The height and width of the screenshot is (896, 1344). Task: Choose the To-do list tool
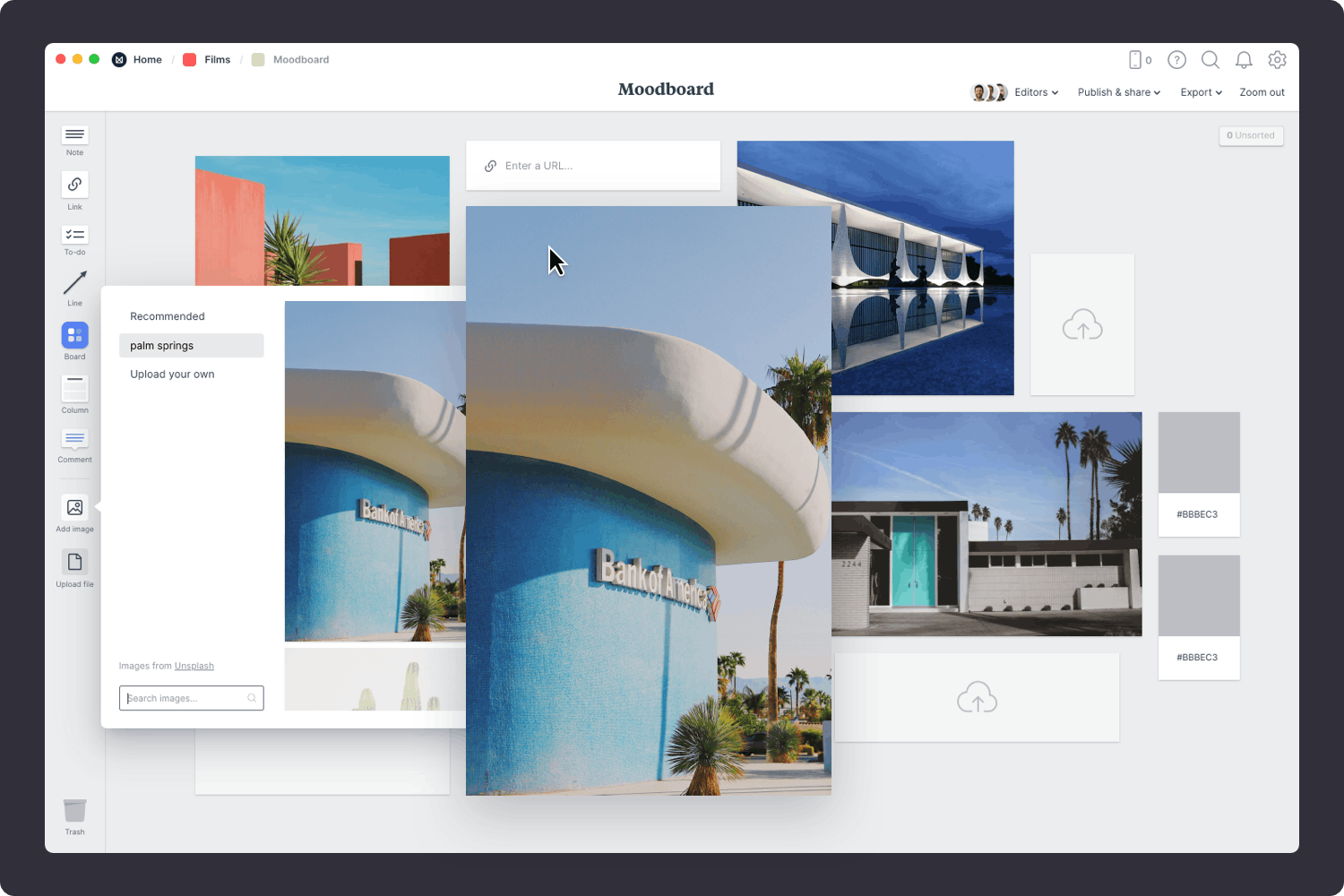(x=74, y=235)
